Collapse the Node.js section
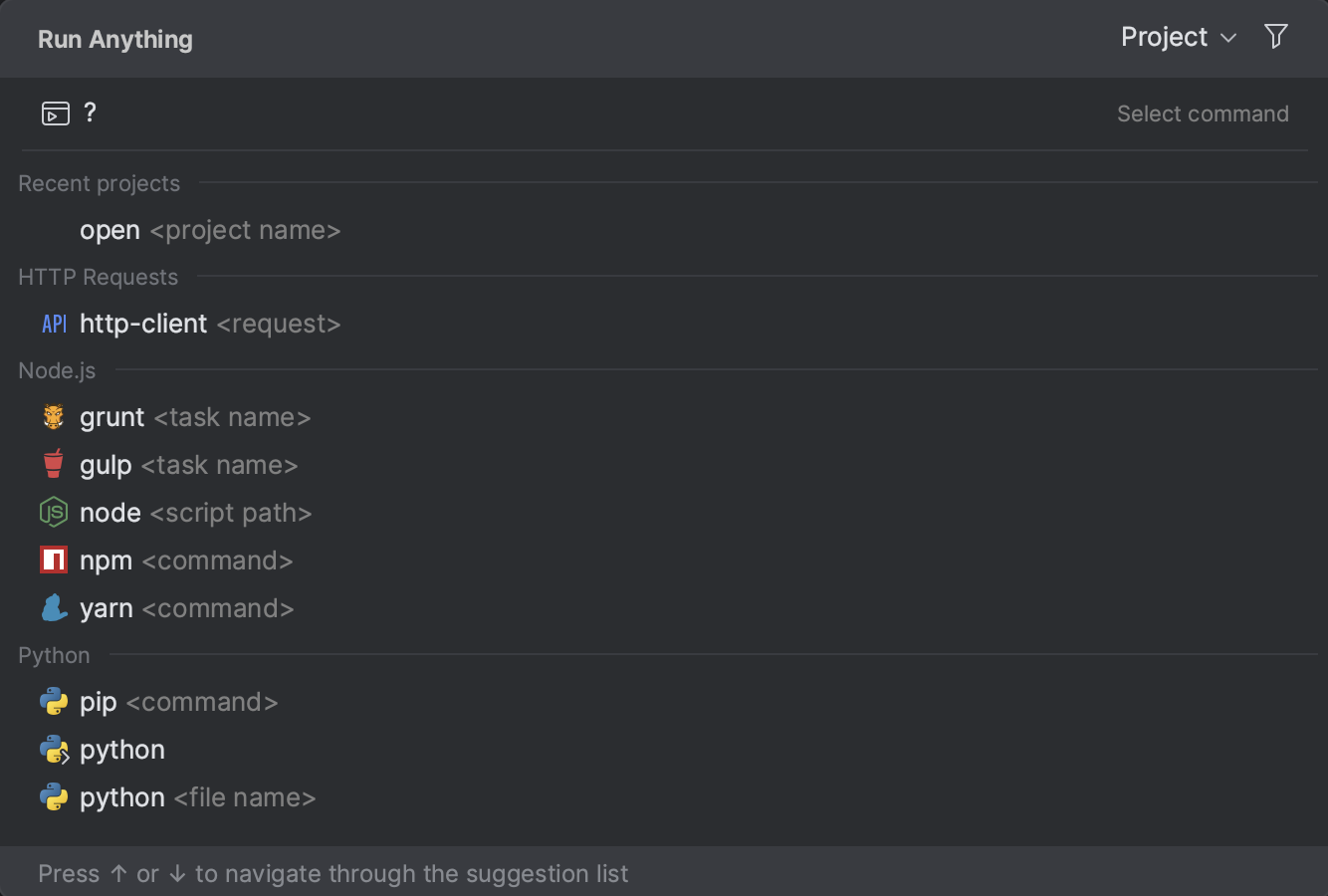Screen dimensions: 1328x896 (57, 369)
